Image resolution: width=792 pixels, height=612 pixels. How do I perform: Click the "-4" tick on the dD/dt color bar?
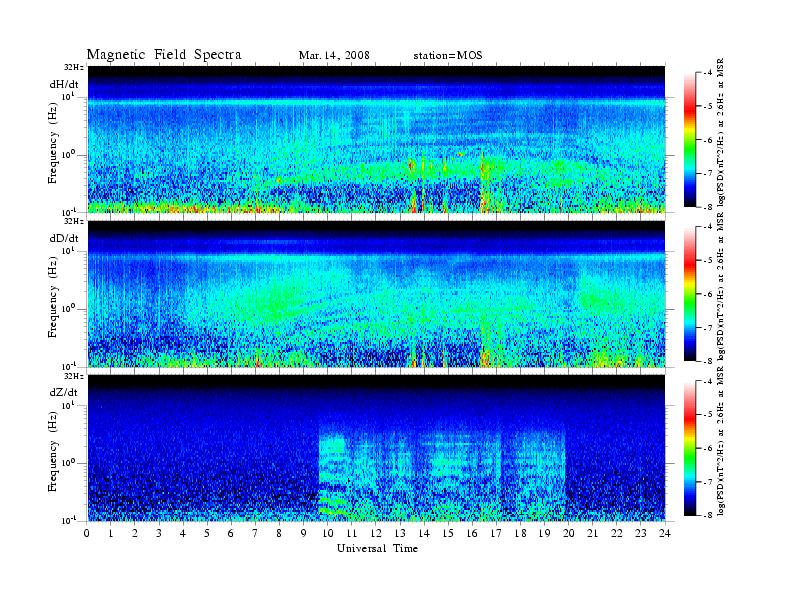pos(709,227)
